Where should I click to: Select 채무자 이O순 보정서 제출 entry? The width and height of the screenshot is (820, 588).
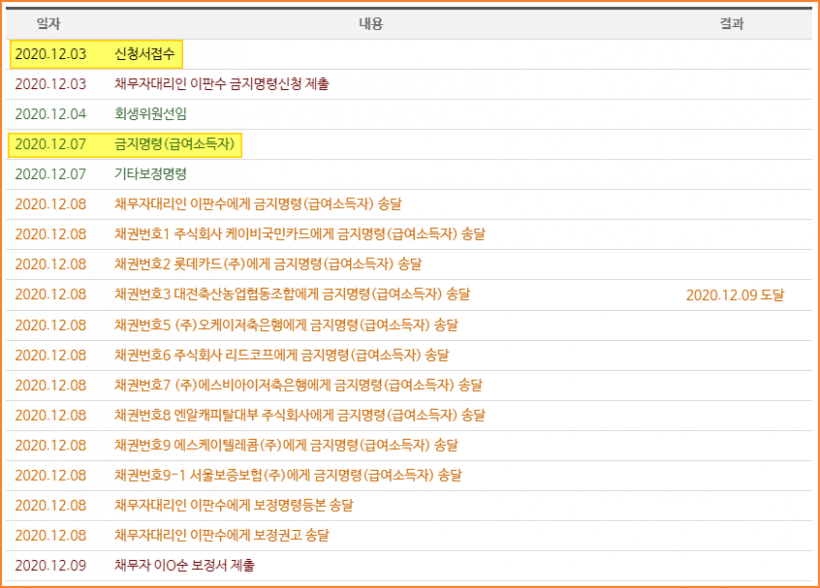click(x=185, y=566)
